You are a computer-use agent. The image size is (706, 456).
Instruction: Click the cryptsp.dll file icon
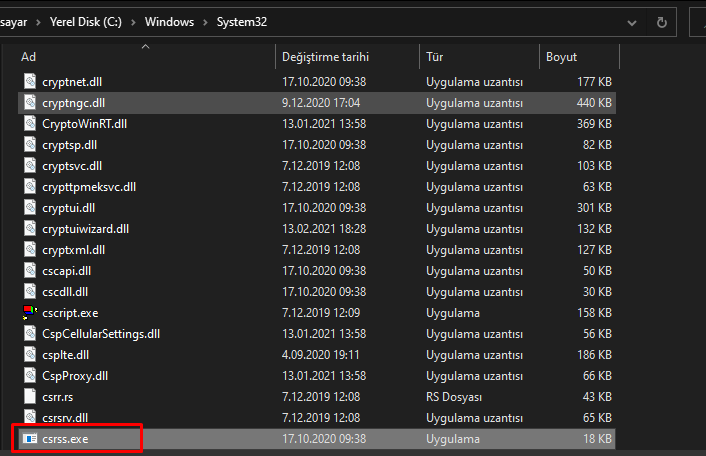(30, 144)
